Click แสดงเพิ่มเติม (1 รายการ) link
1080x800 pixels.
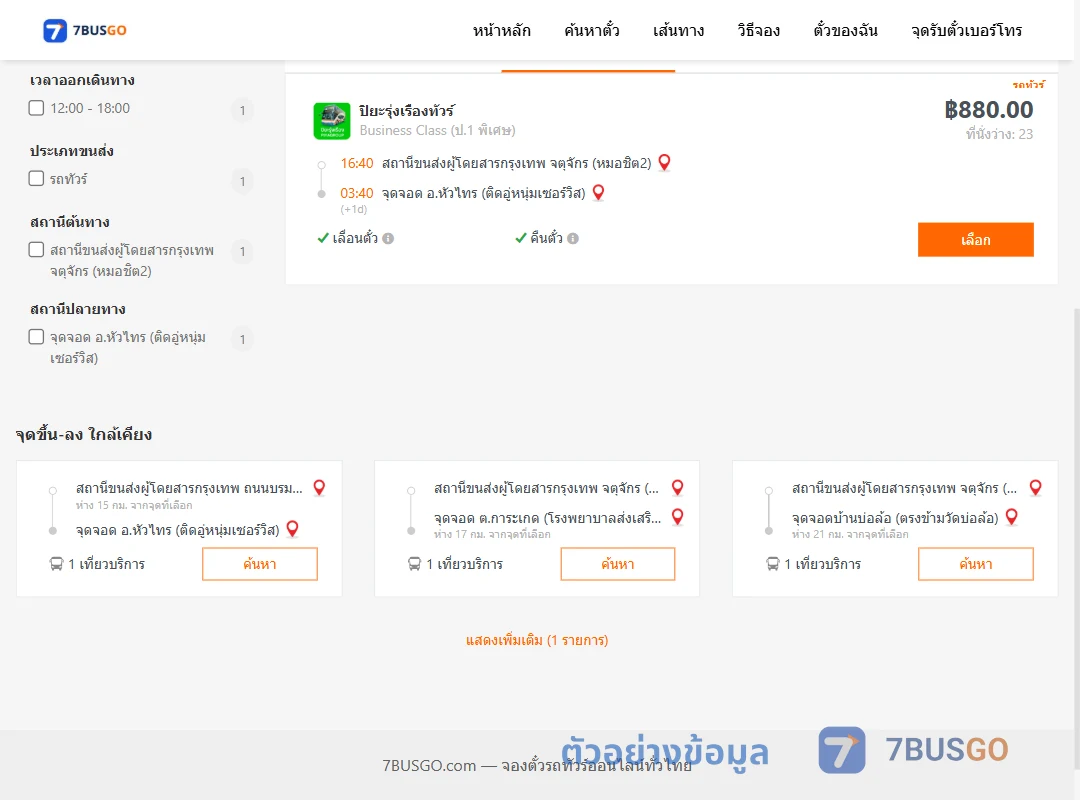tap(537, 640)
